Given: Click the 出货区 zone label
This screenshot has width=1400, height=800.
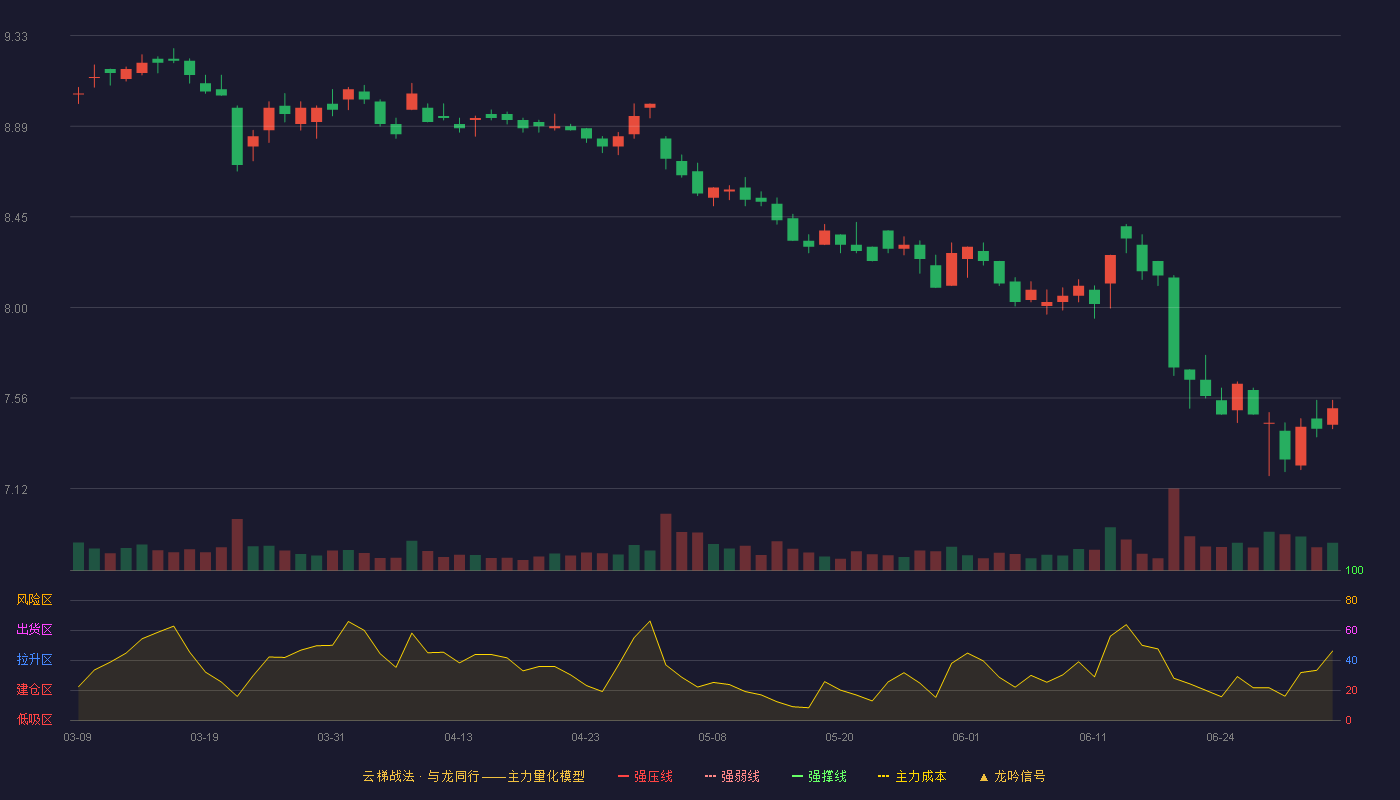Looking at the screenshot, I should click(34, 630).
